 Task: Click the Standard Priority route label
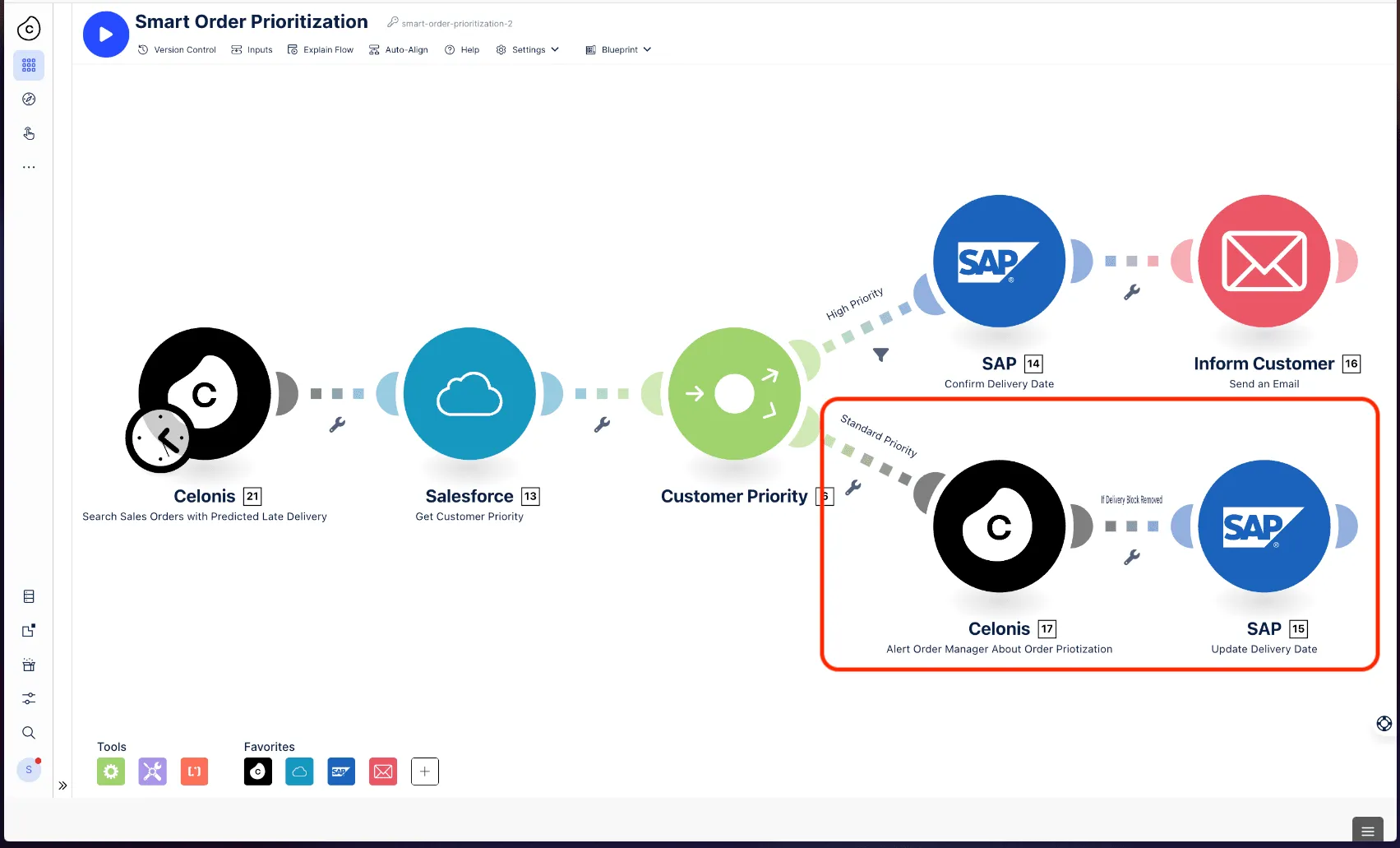click(879, 435)
